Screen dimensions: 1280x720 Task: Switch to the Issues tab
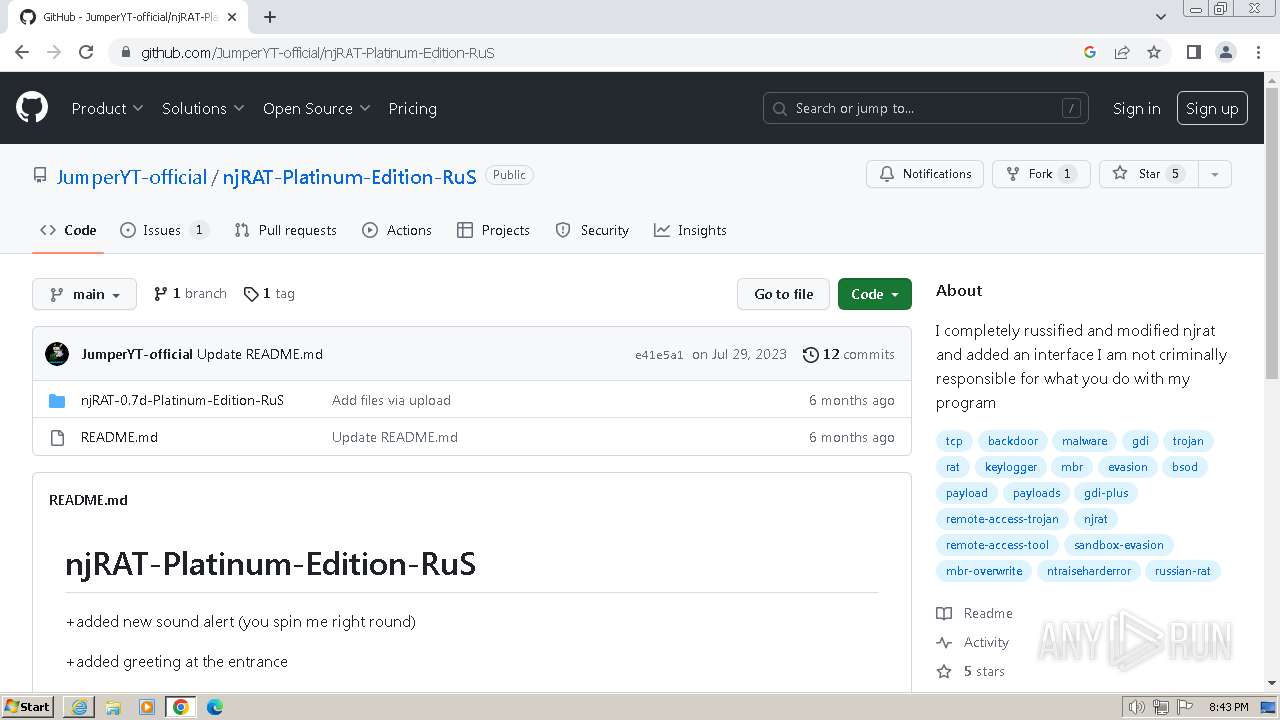tap(164, 230)
